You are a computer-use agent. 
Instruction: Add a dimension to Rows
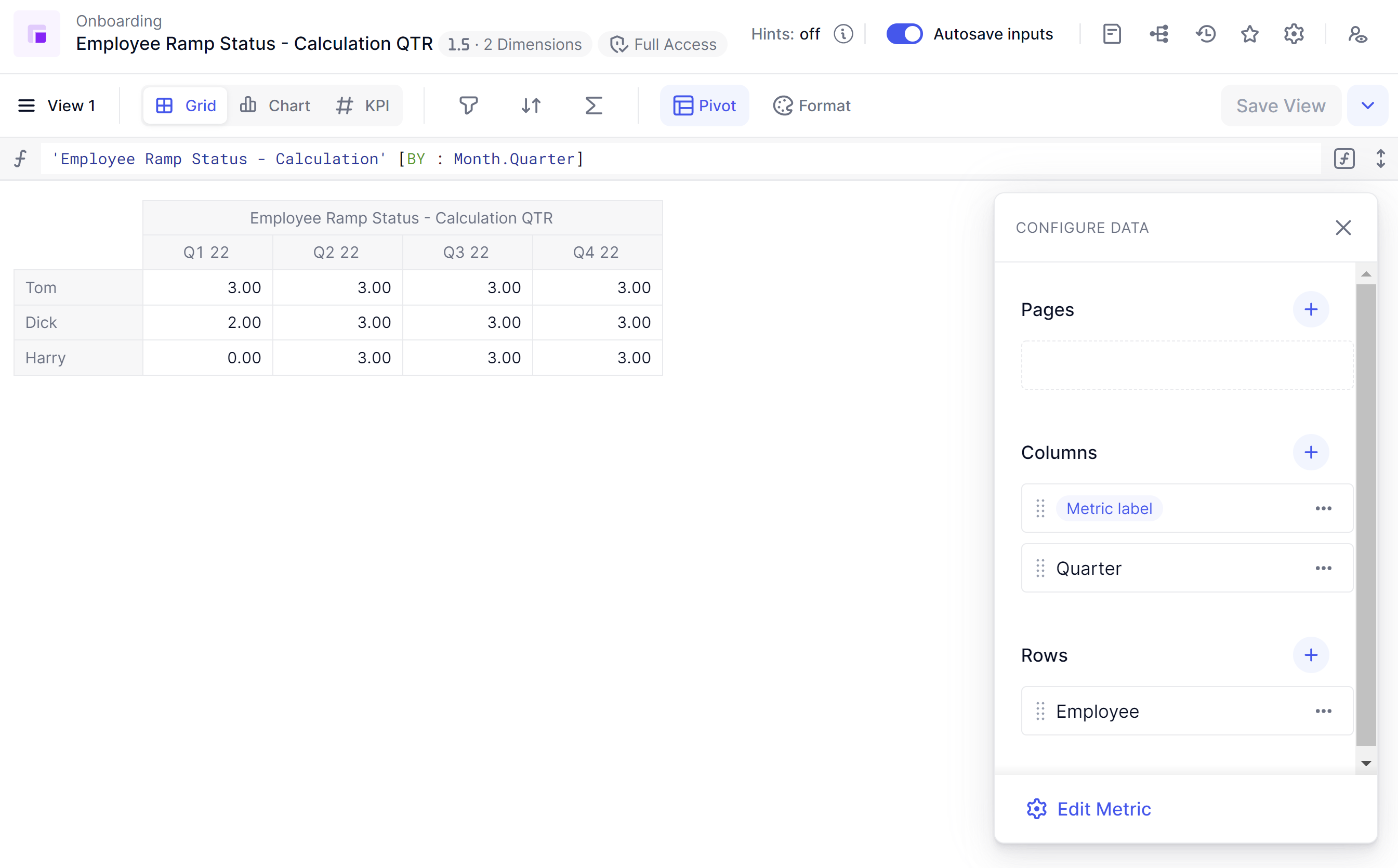(x=1311, y=655)
